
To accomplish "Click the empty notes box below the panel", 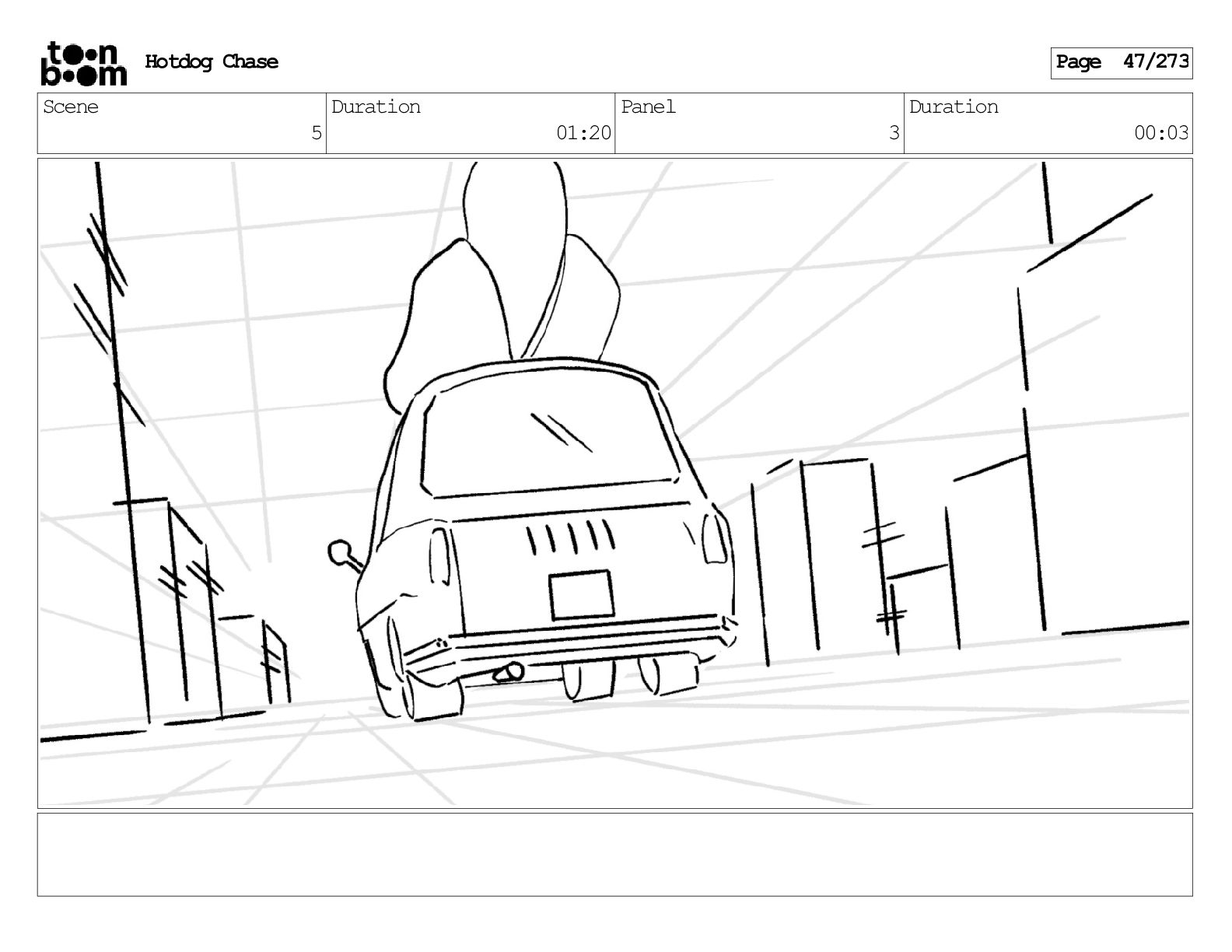I will pos(615,855).
